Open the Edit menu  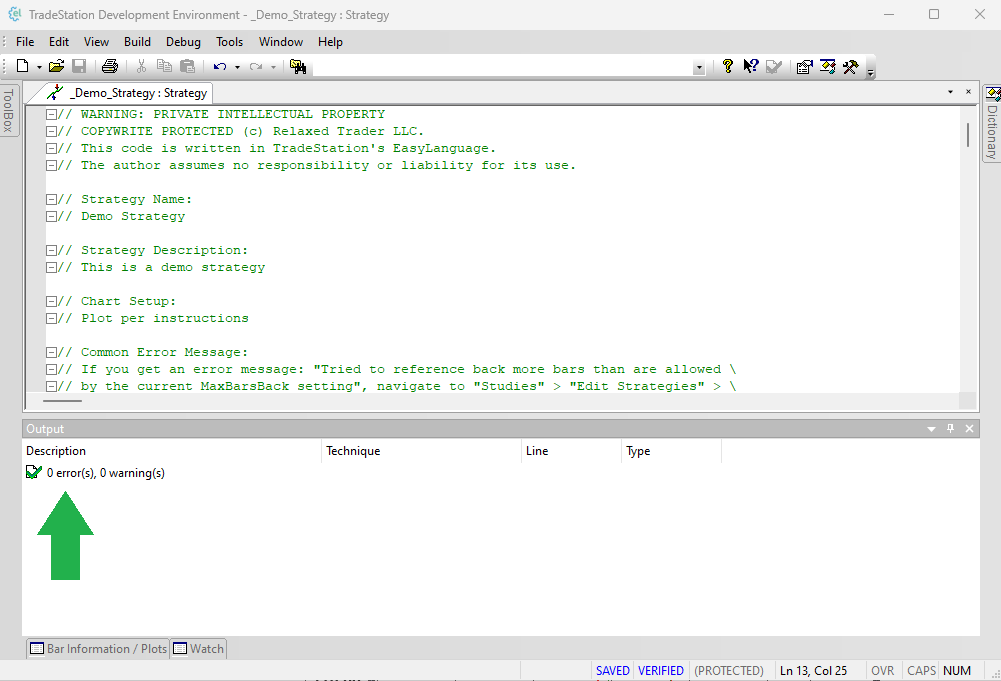(x=59, y=41)
